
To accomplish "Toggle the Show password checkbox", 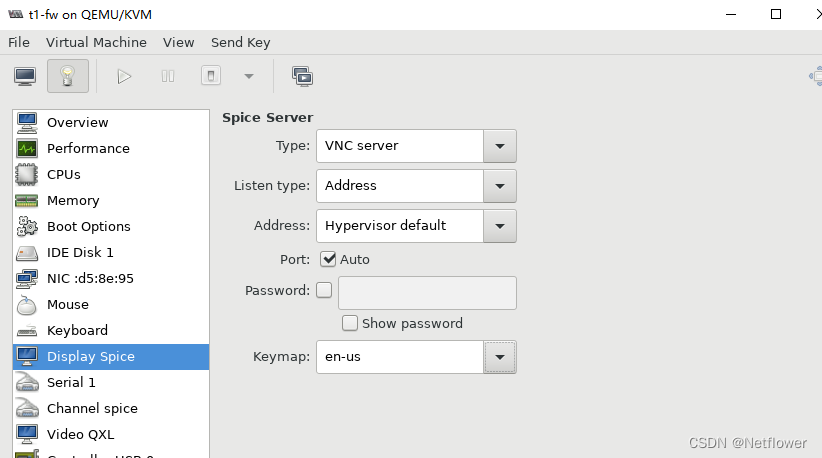I will (x=350, y=323).
